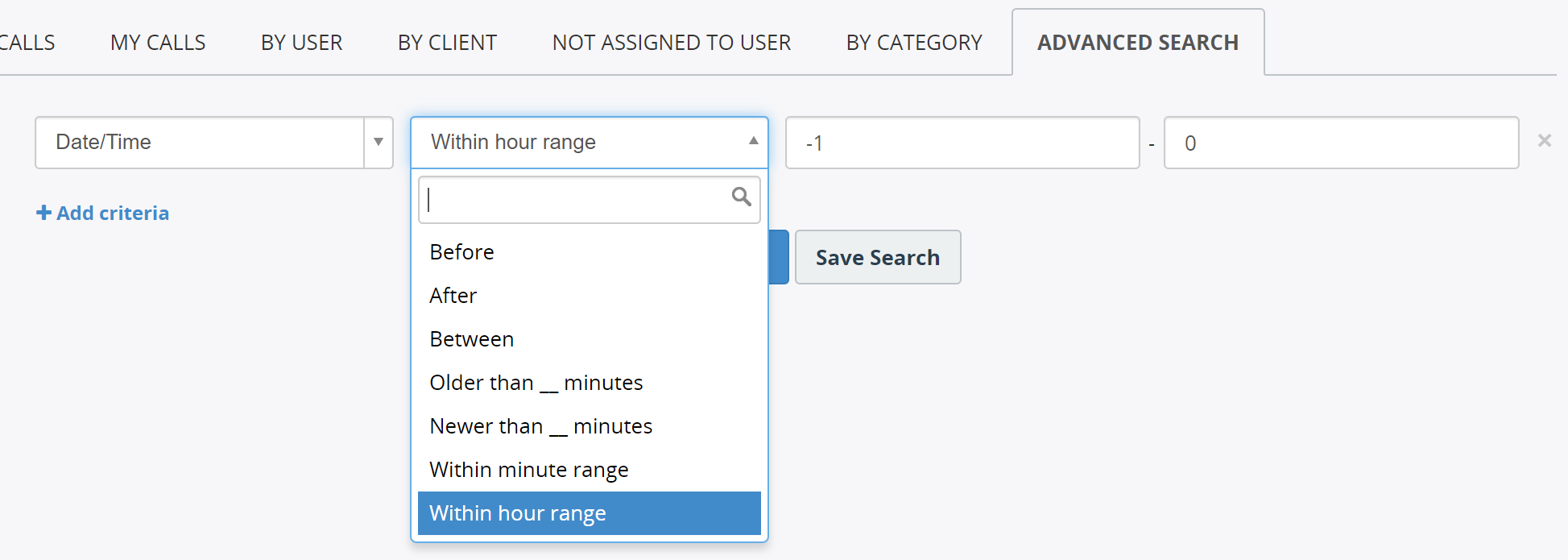Screen dimensions: 1568x560
Task: Pick Older than __ minutes option
Action: (x=590, y=383)
